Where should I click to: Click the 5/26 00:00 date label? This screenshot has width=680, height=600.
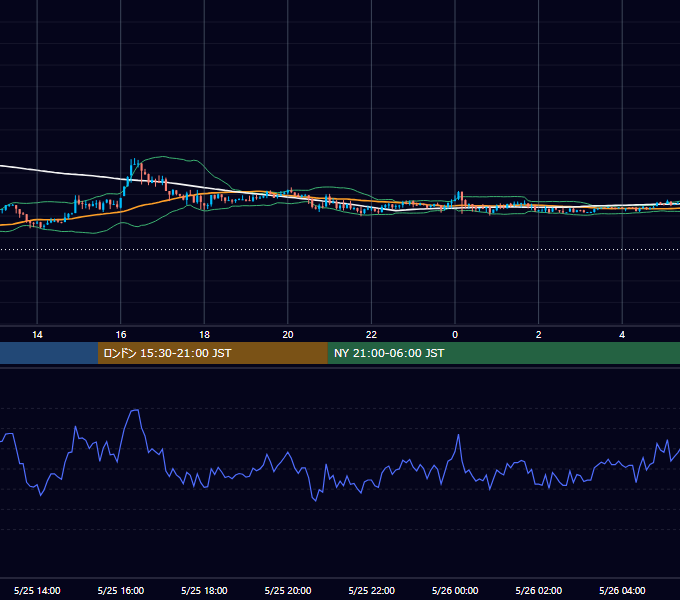coord(455,590)
